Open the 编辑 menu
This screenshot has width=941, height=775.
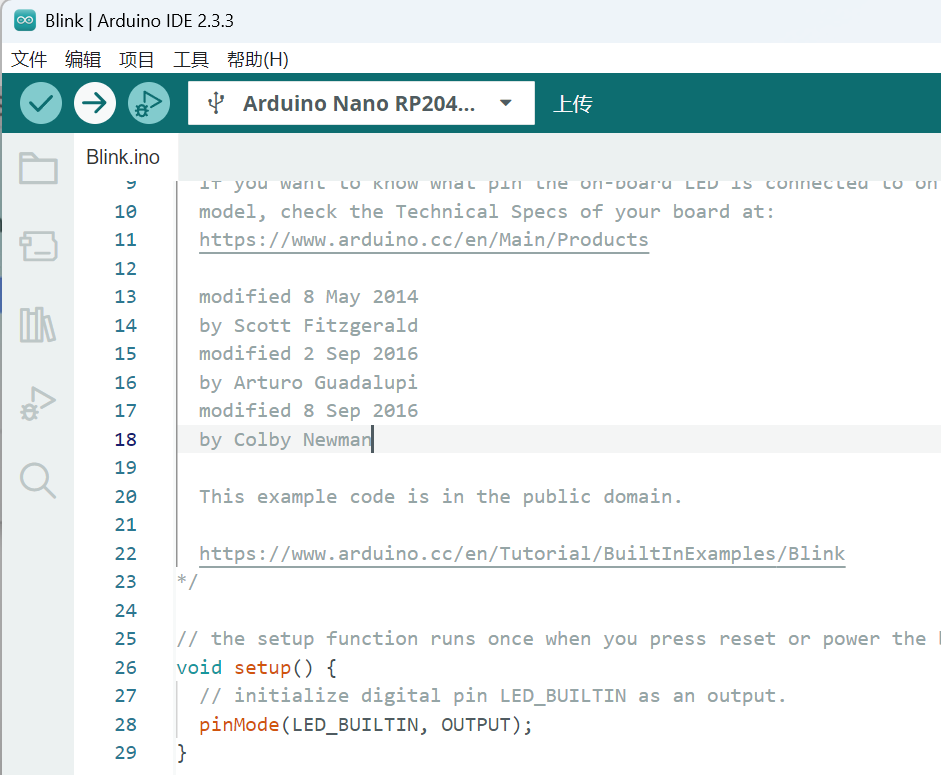coord(83,59)
